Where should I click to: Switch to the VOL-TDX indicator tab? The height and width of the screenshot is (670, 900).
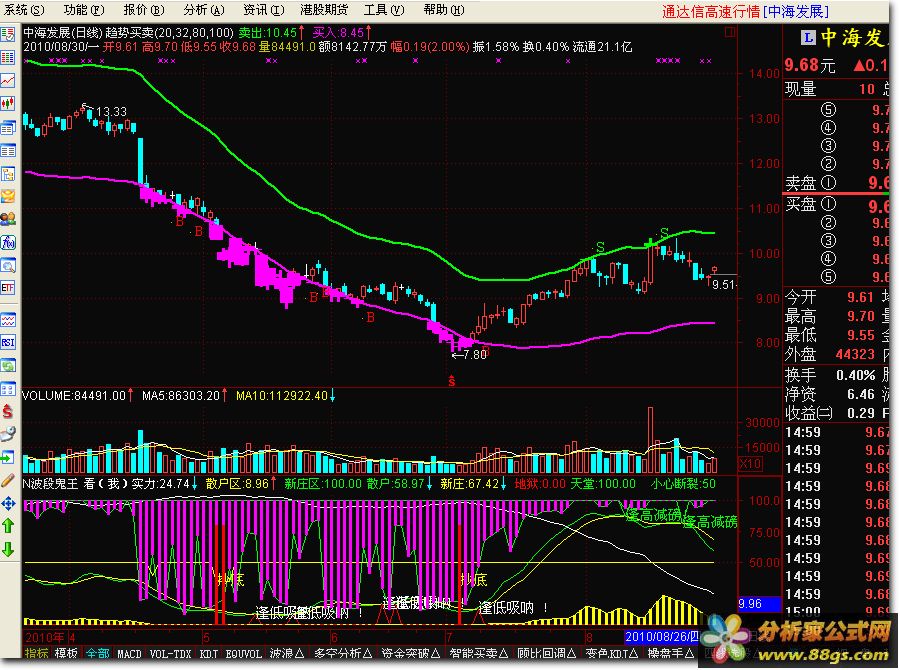pyautogui.click(x=170, y=653)
